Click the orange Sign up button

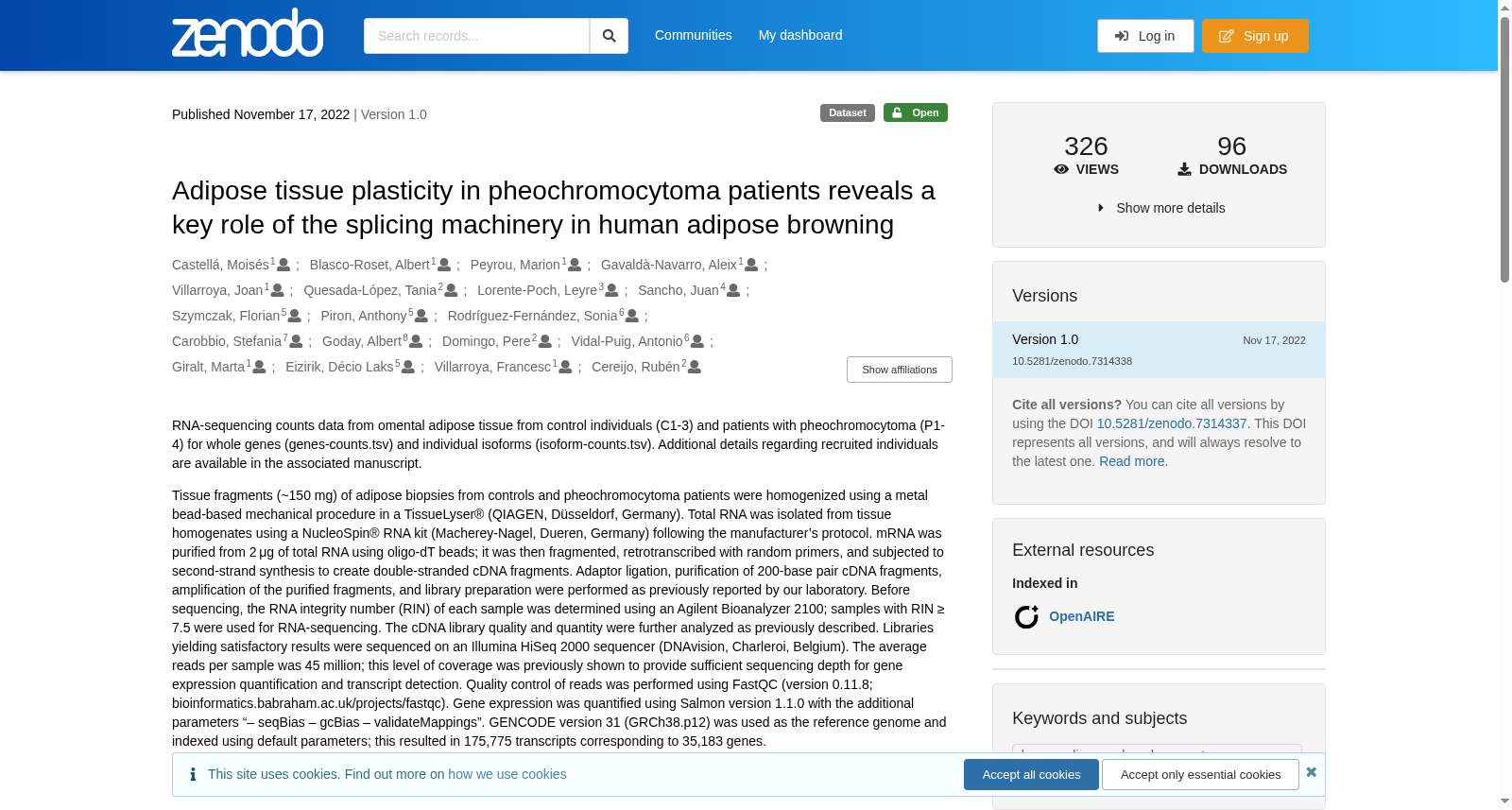(x=1255, y=36)
